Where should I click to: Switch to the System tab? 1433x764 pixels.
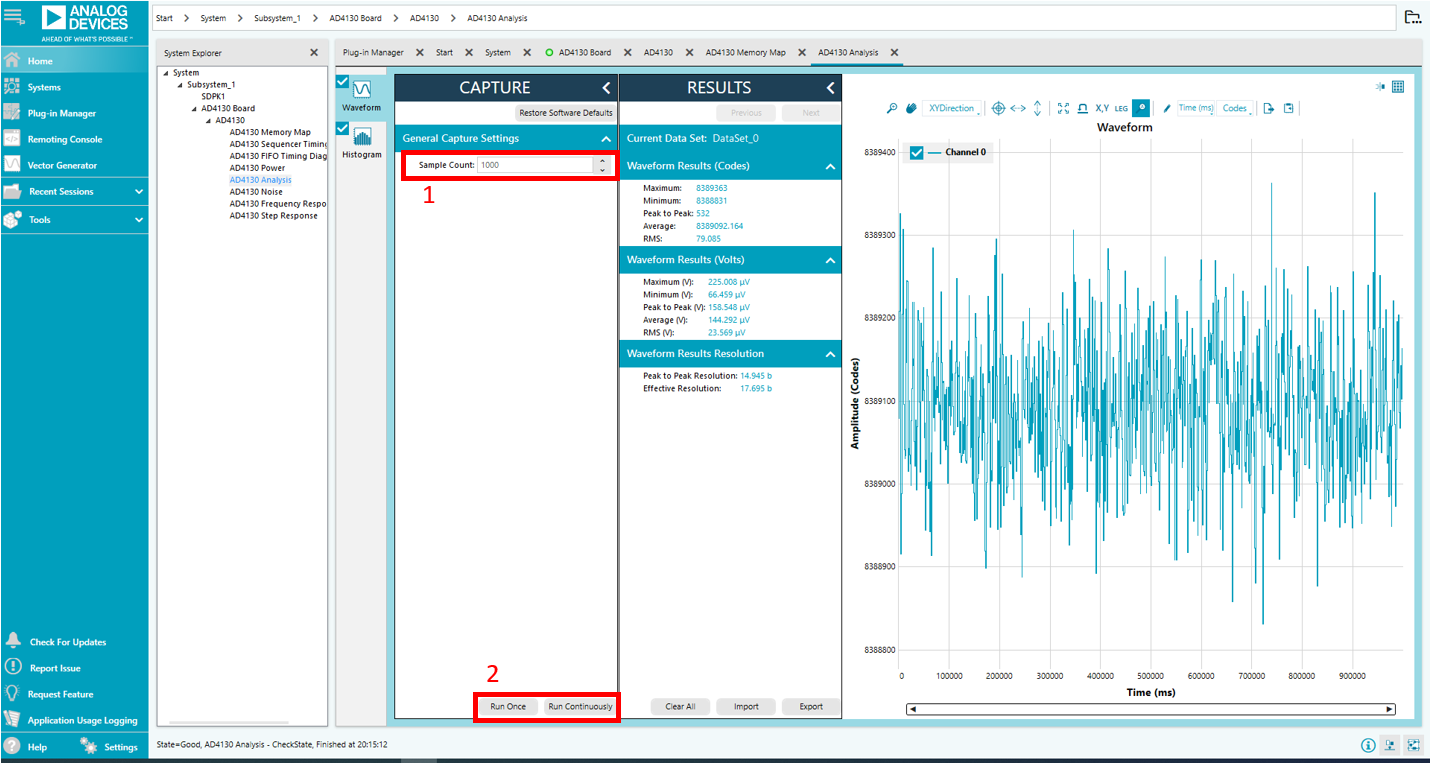498,52
